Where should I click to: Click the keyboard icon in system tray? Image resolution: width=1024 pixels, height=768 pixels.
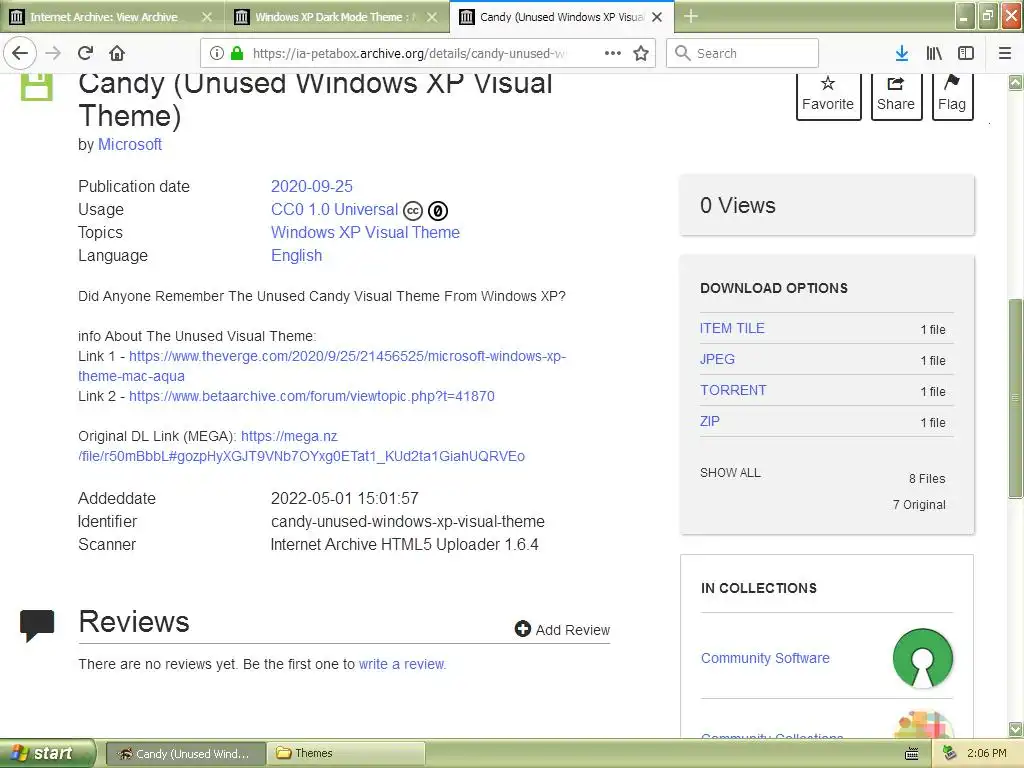pos(912,754)
